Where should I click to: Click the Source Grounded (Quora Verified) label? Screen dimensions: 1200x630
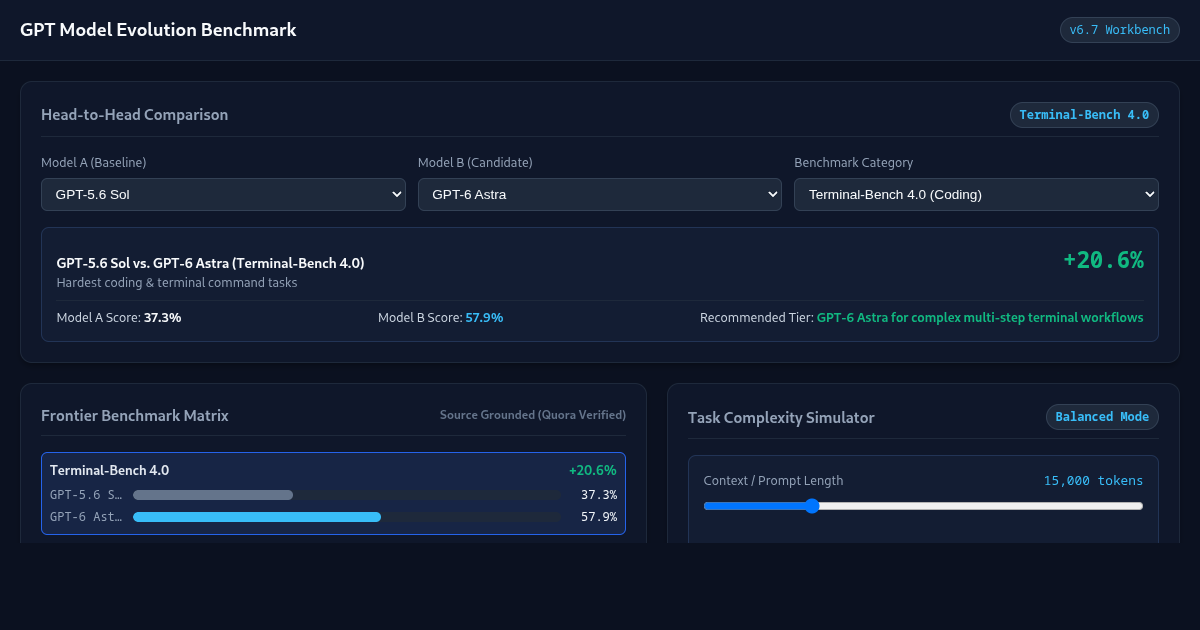533,415
